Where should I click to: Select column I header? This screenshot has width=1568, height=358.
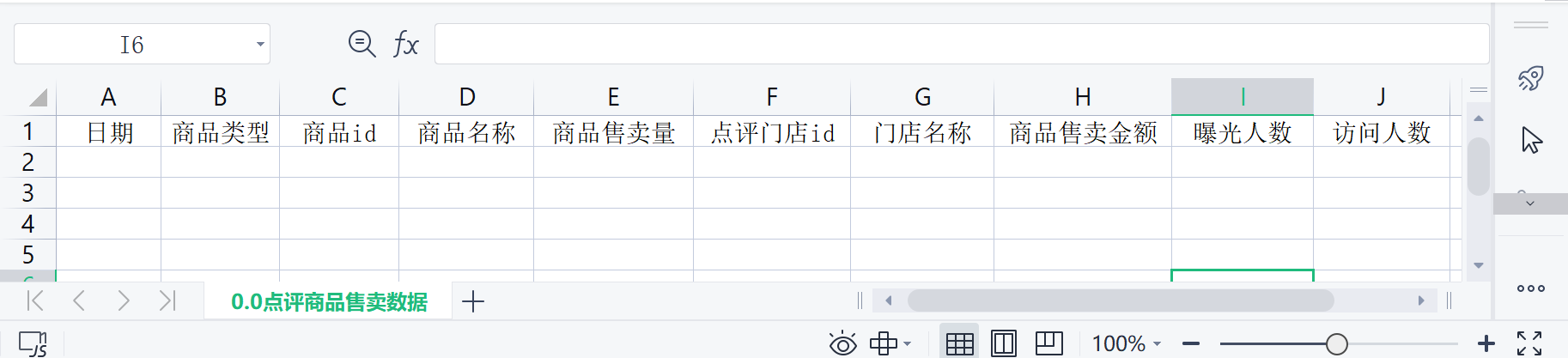(x=1243, y=97)
